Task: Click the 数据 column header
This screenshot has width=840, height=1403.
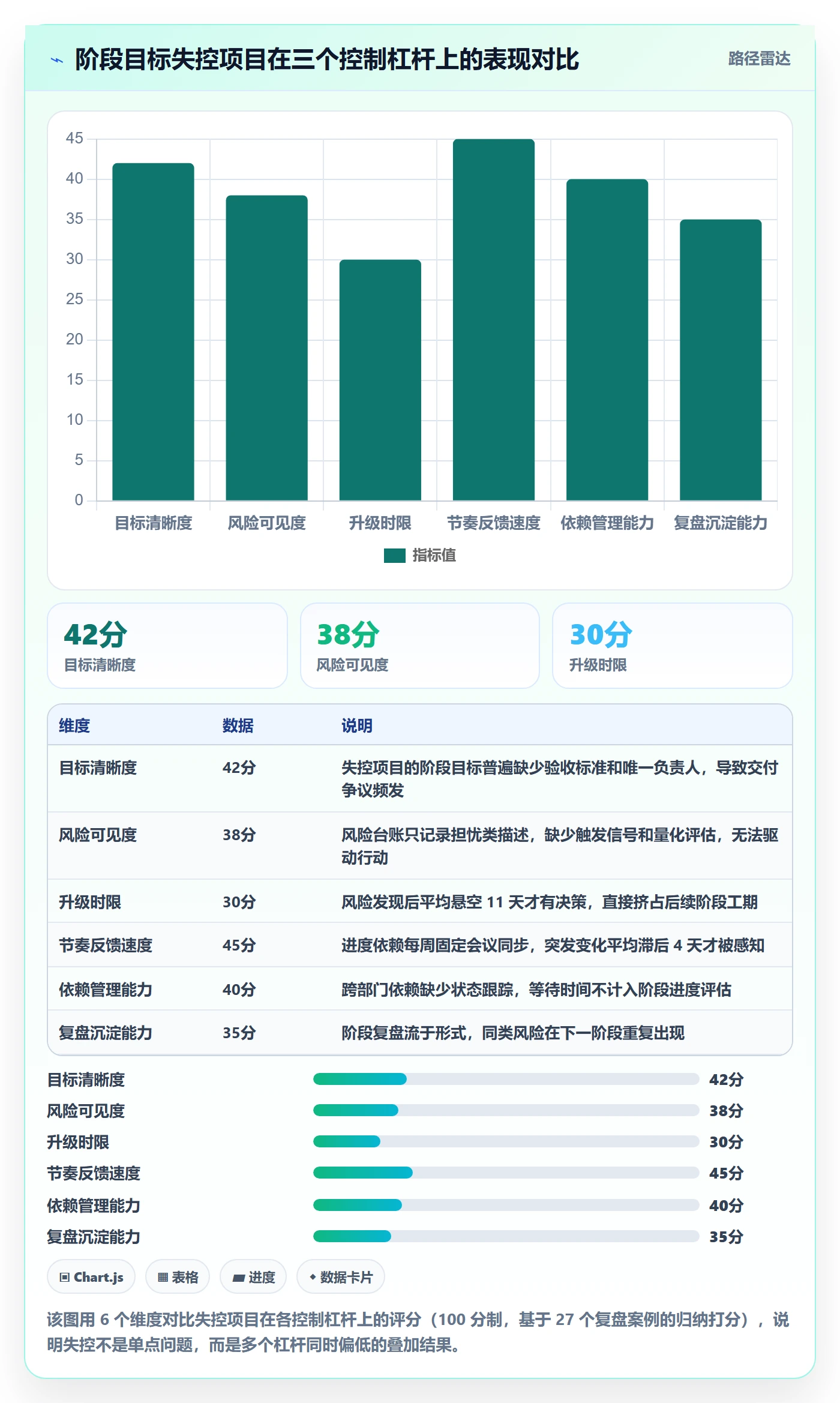Action: coord(238,726)
